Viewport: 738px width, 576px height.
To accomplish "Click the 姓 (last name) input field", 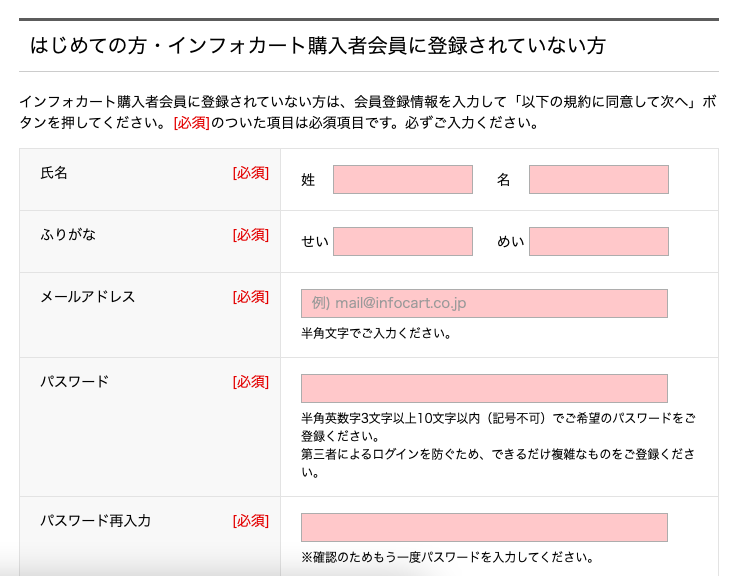I will (402, 180).
